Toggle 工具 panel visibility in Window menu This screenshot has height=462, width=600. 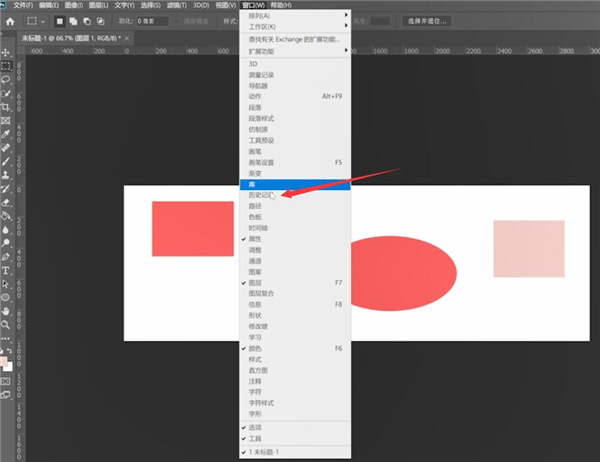pyautogui.click(x=295, y=439)
